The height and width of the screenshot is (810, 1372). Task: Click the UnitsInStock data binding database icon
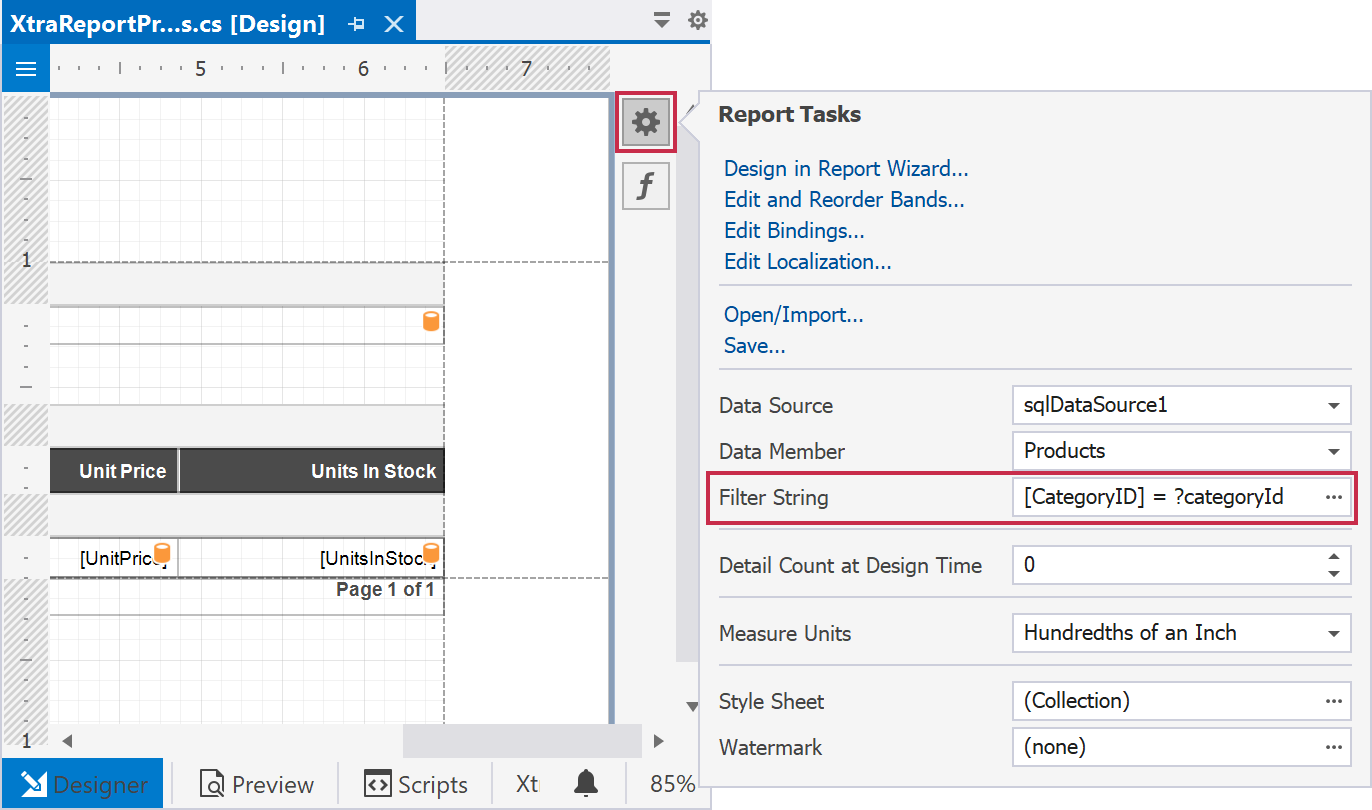point(431,554)
